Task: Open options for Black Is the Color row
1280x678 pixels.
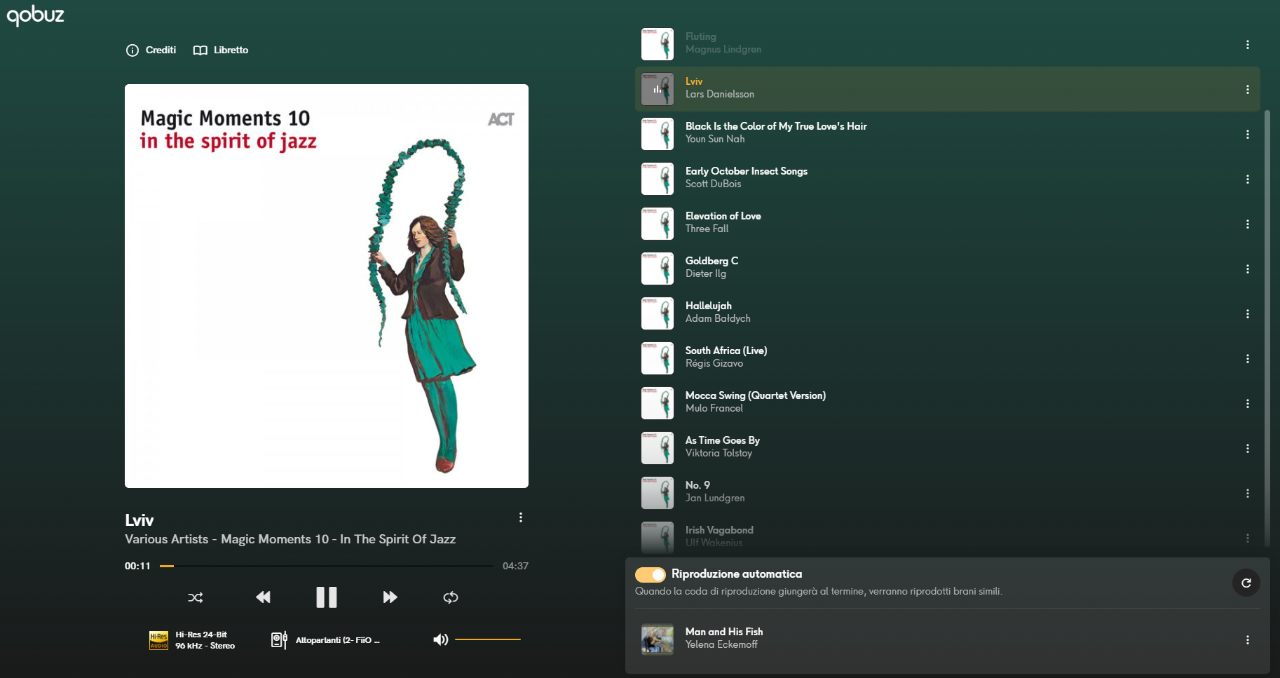Action: point(1247,134)
